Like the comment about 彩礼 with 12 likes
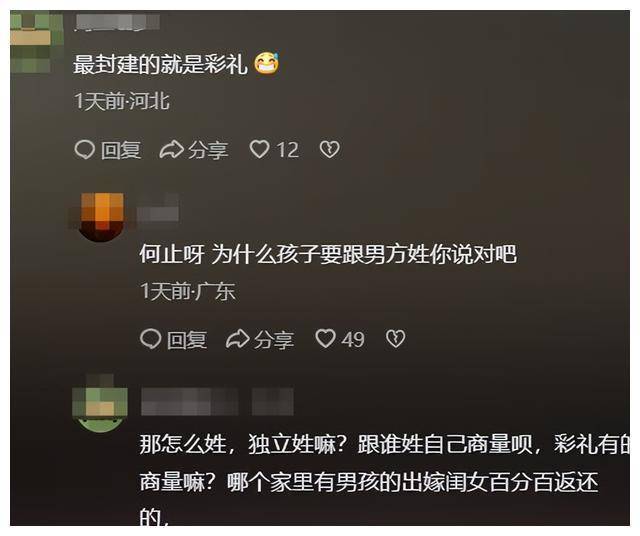Viewport: 640px width, 536px height. tap(260, 149)
